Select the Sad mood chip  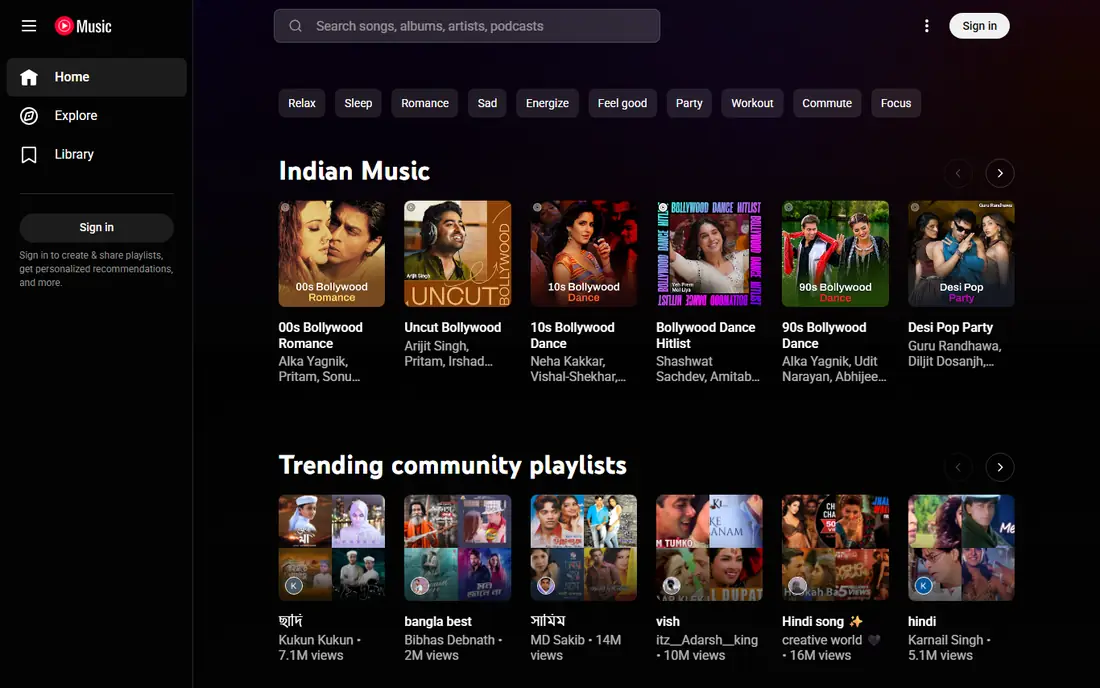coord(487,103)
